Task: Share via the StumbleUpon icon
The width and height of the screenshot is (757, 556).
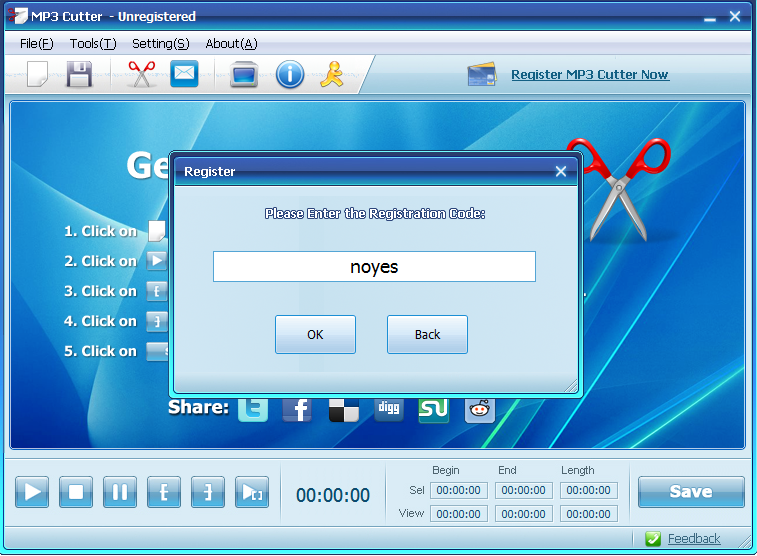Action: [434, 410]
